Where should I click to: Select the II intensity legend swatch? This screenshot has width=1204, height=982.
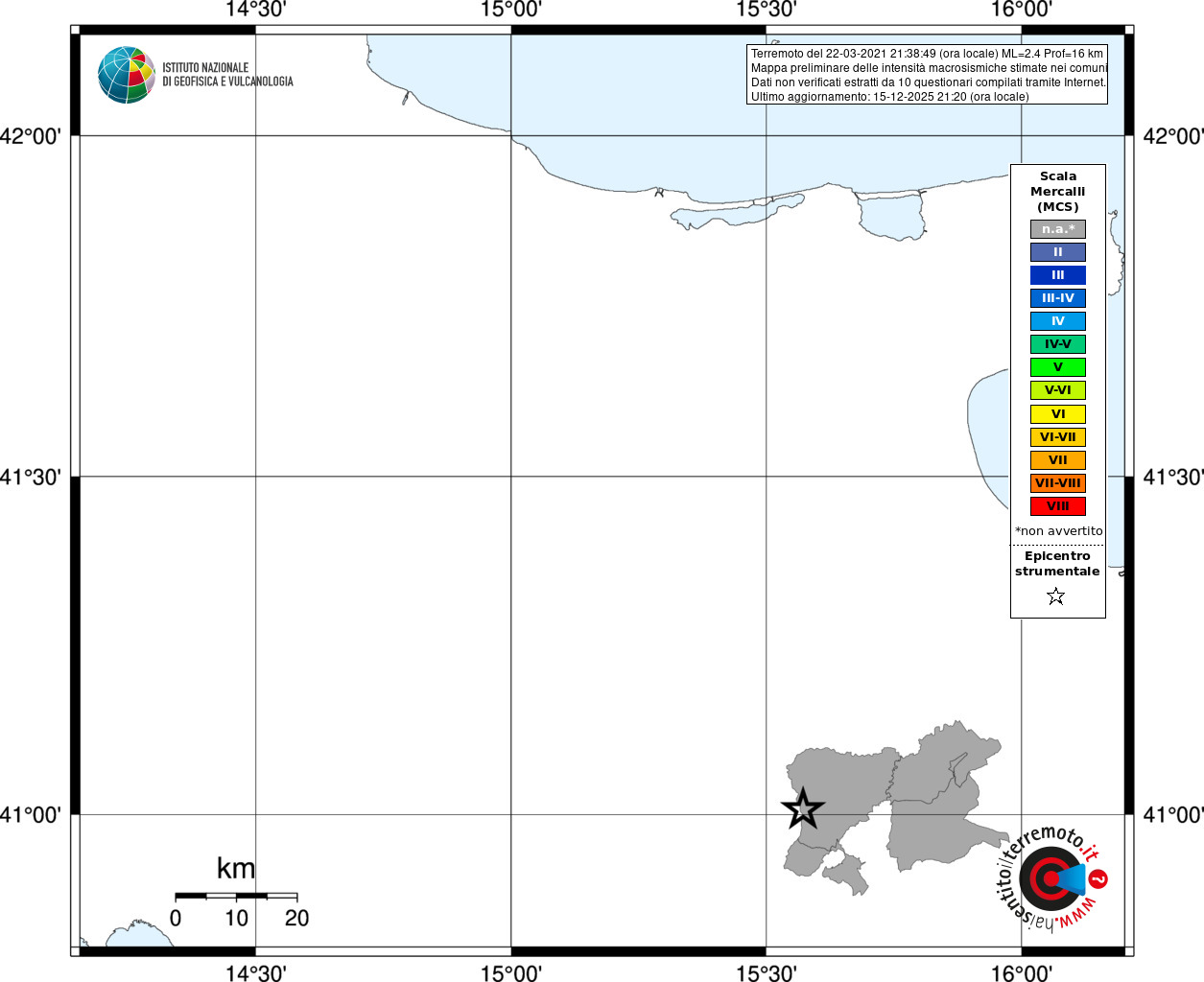tap(1058, 252)
